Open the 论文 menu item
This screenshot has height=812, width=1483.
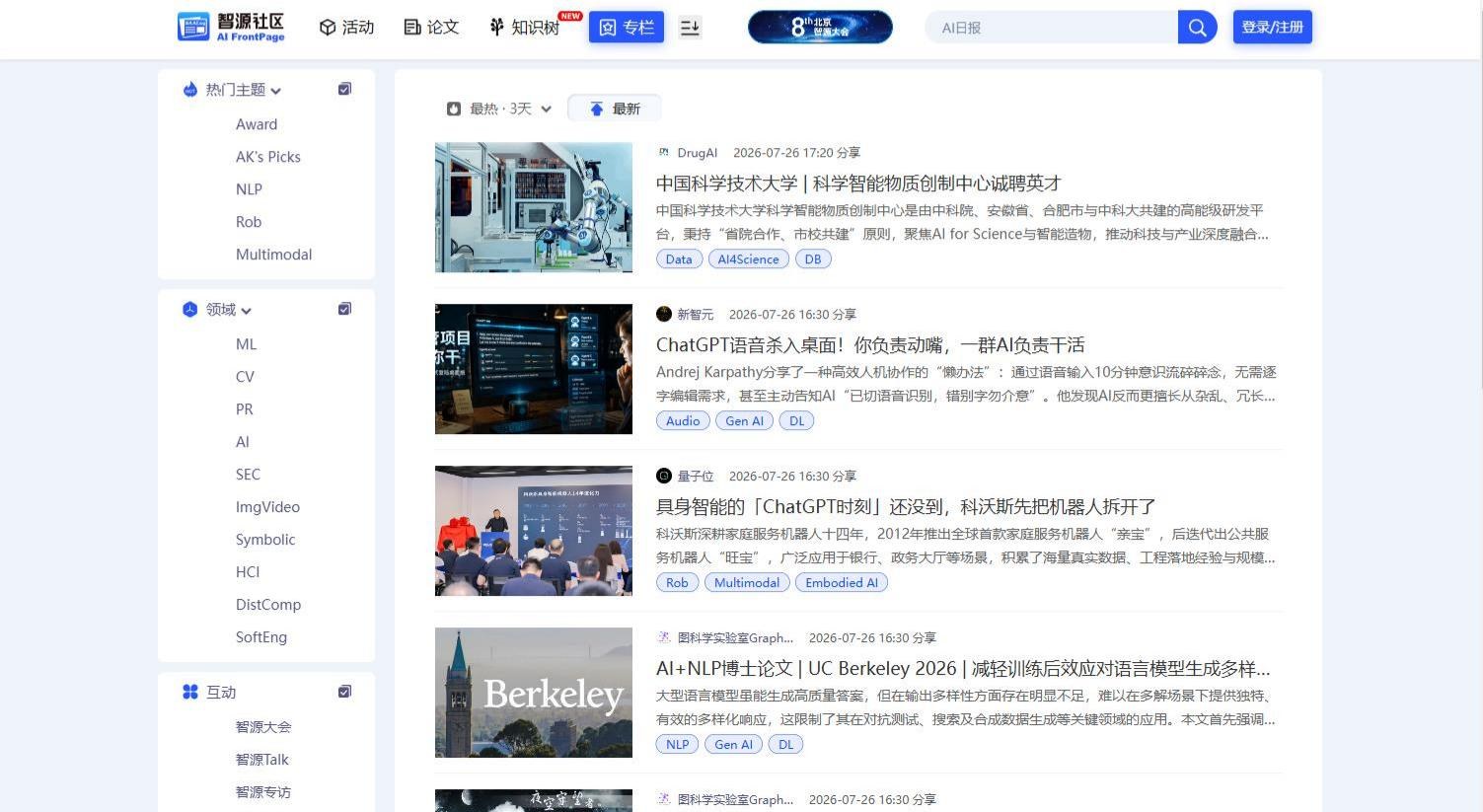pos(431,27)
